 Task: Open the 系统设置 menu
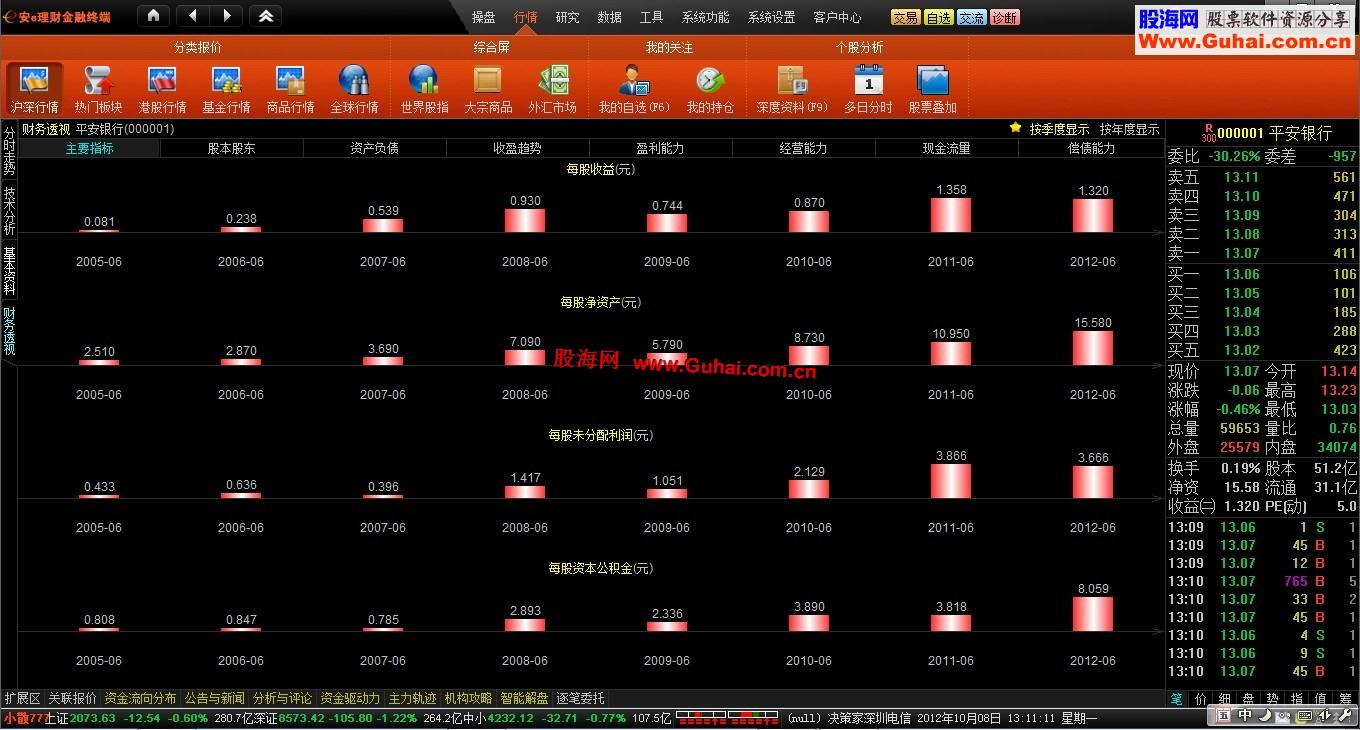pos(772,17)
